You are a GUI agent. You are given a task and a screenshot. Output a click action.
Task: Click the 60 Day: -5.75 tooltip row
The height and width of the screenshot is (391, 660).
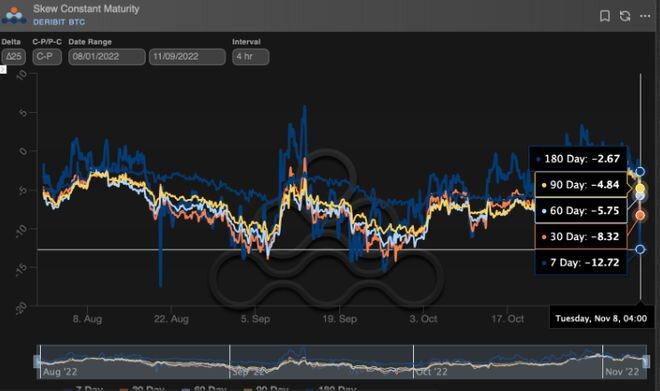point(581,210)
